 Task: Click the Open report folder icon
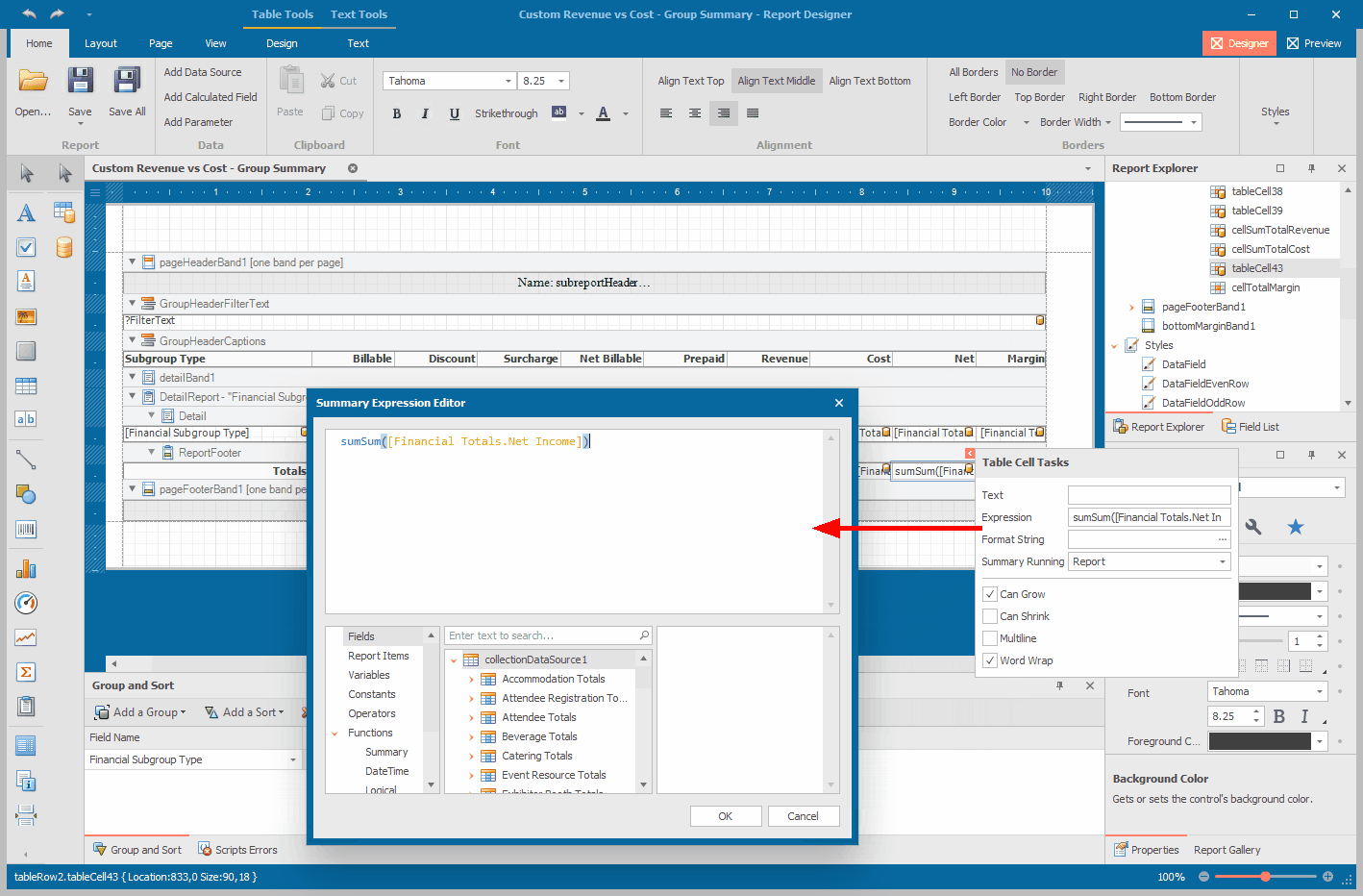[x=33, y=81]
